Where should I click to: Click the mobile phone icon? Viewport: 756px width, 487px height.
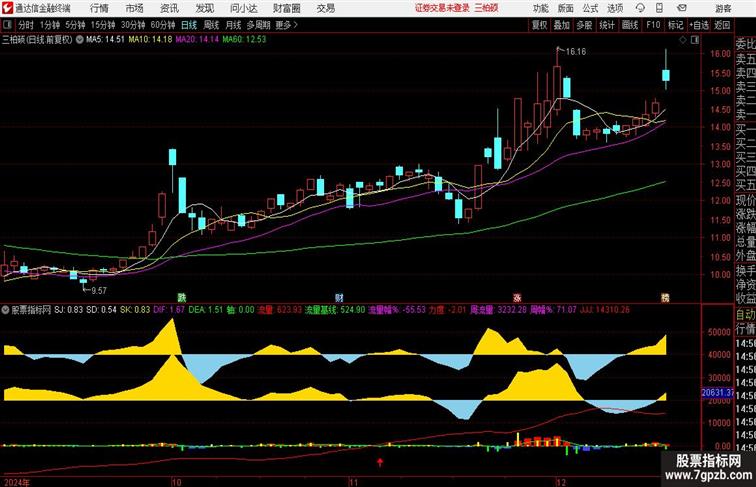tap(660, 8)
